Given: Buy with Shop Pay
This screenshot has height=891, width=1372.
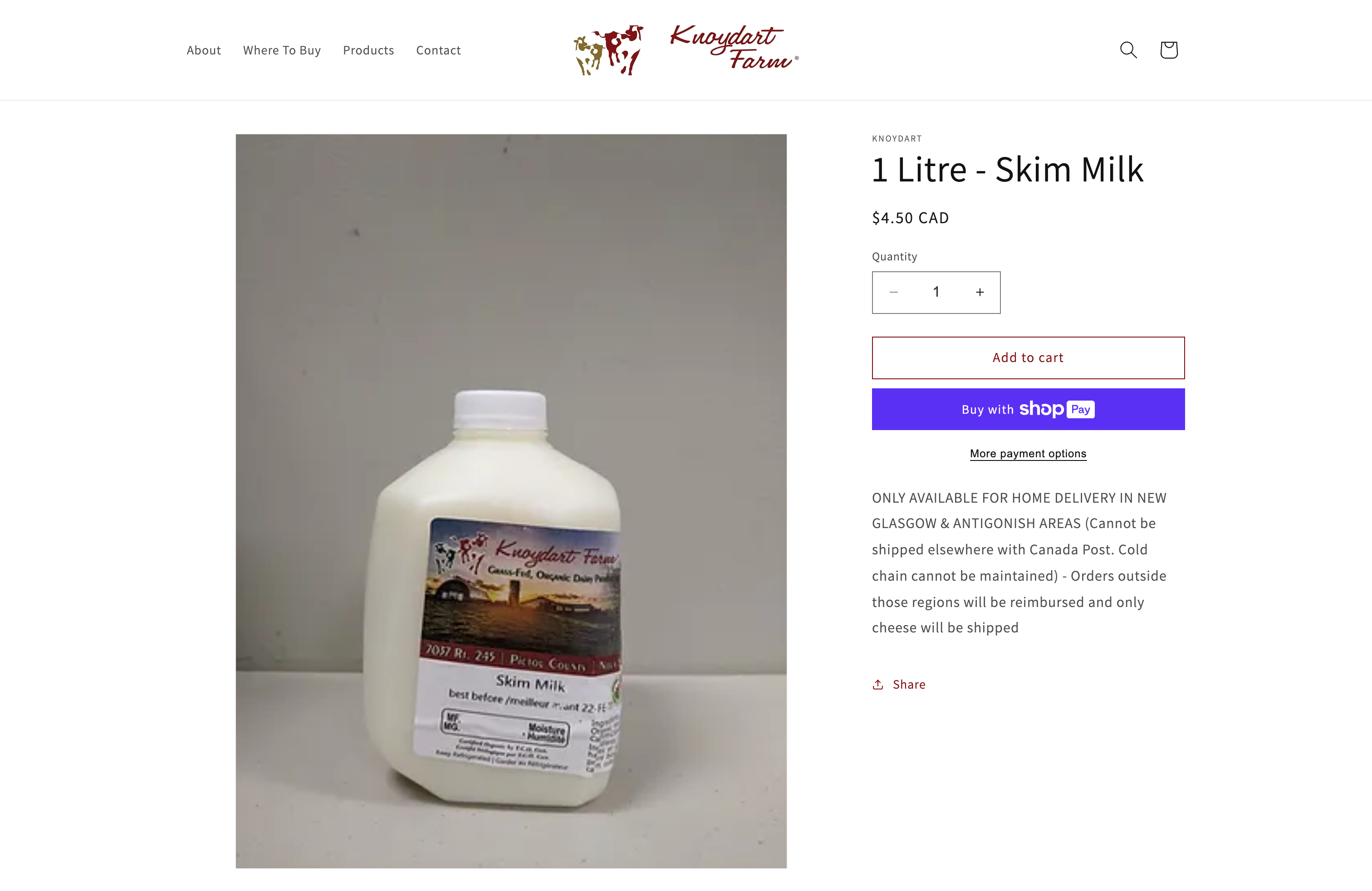Looking at the screenshot, I should point(1028,409).
